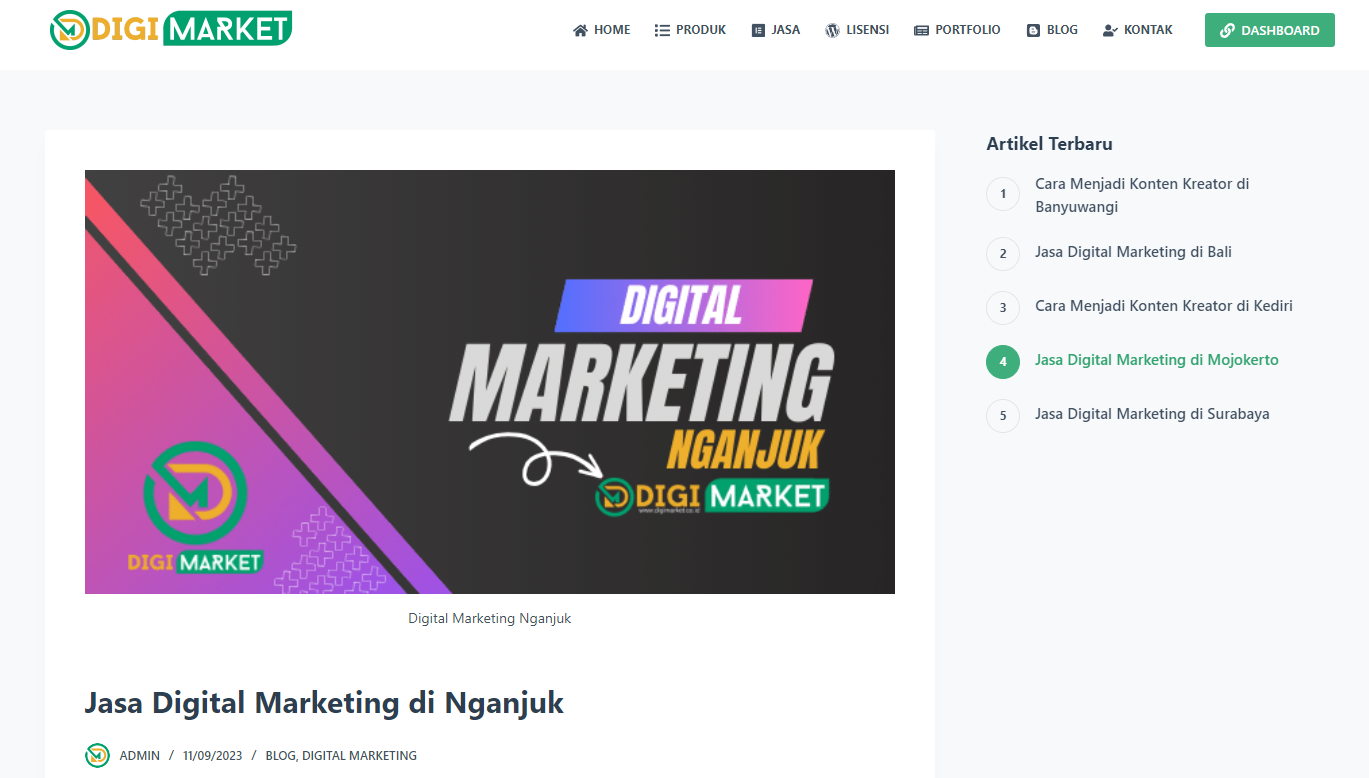Open the HOME menu item
Viewport: 1369px width, 778px height.
[602, 30]
